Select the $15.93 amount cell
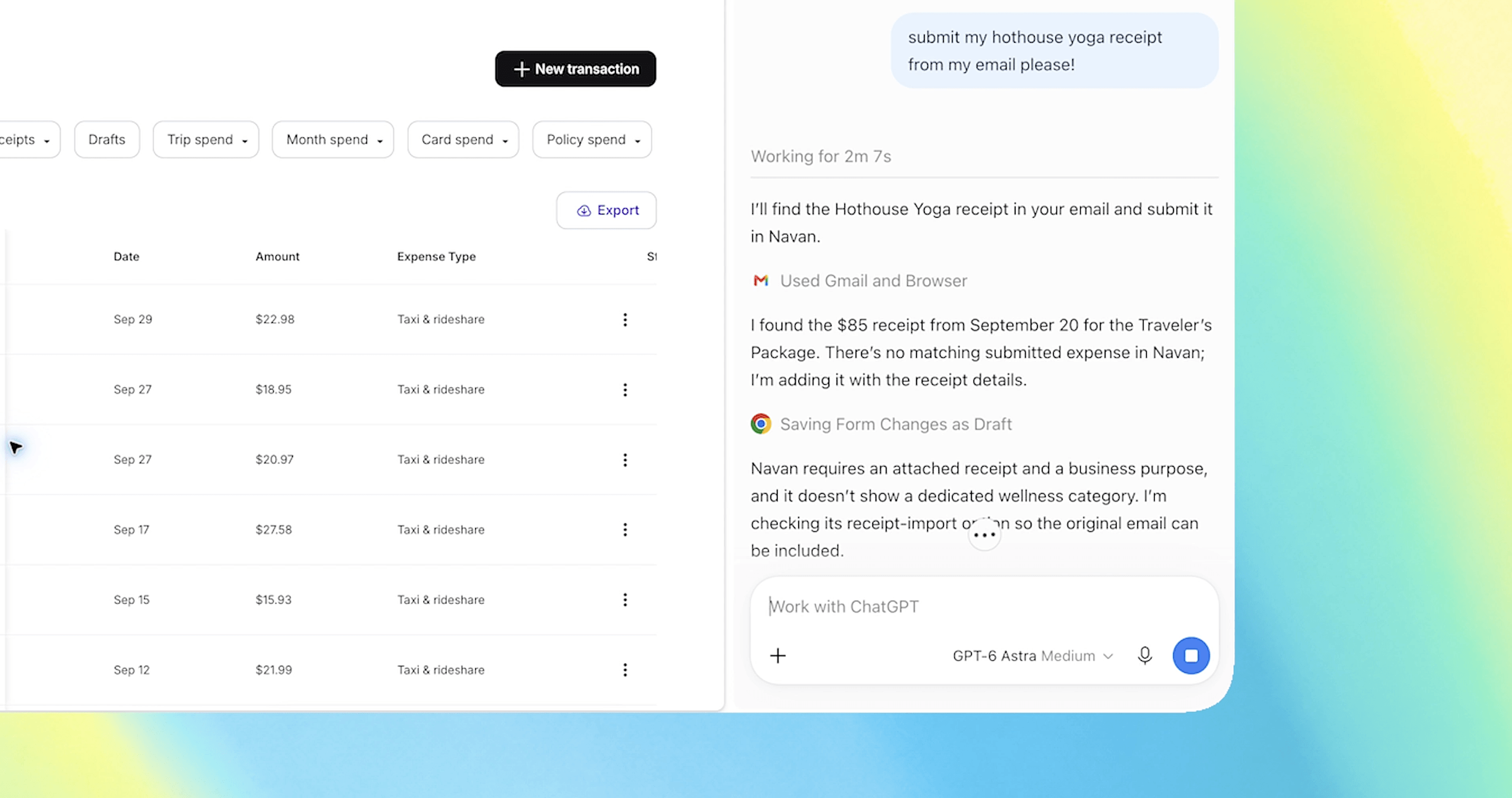The width and height of the screenshot is (1512, 798). [273, 600]
